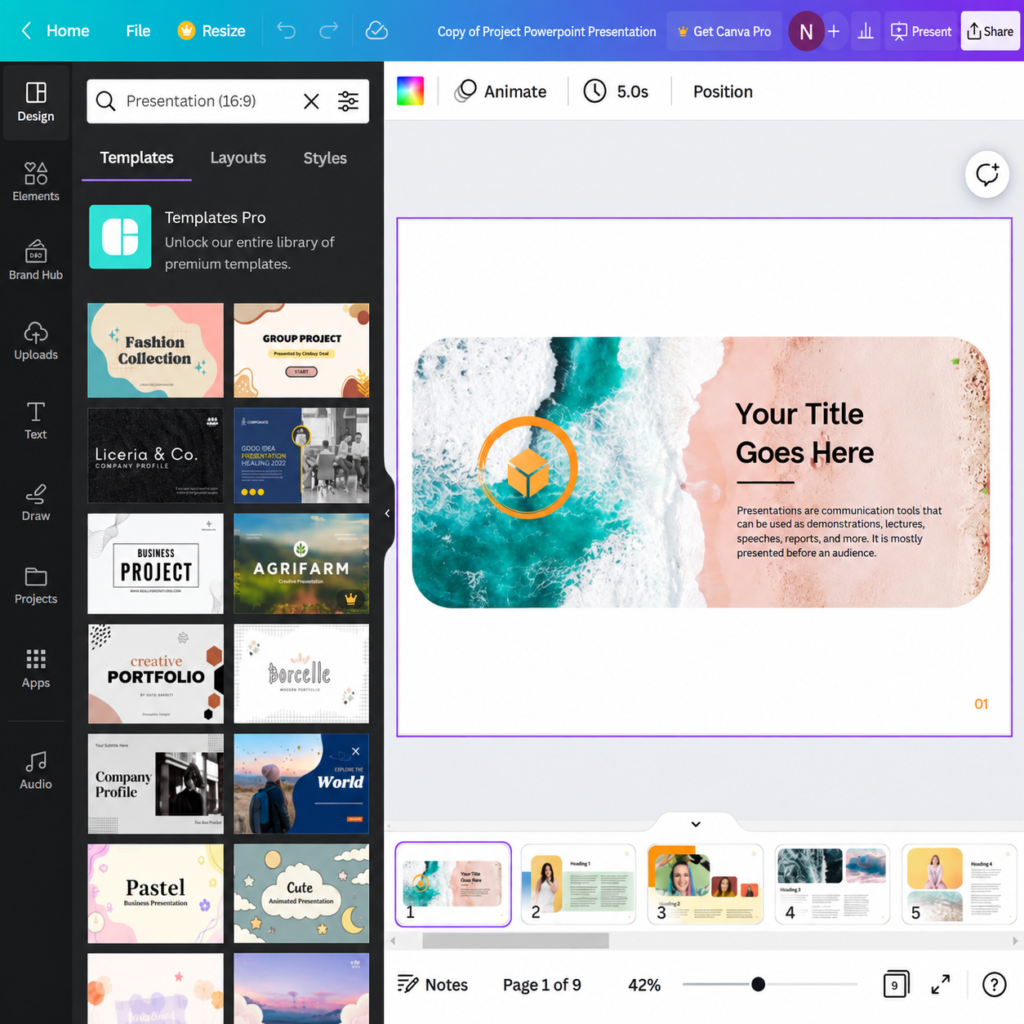Select page 3 thumbnail
Viewport: 1024px width, 1024px height.
pyautogui.click(x=705, y=884)
